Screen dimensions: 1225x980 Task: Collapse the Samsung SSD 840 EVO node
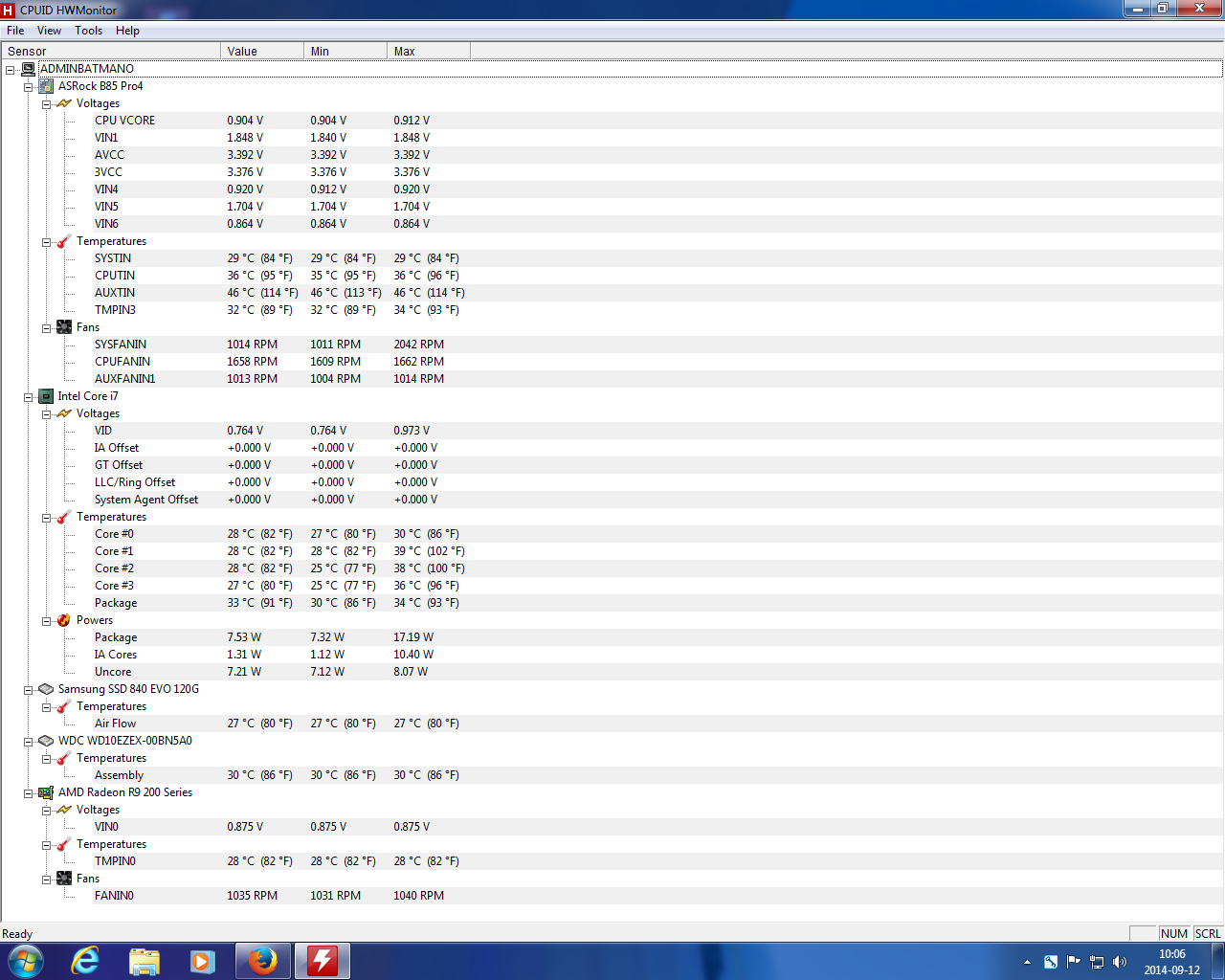[x=29, y=690]
